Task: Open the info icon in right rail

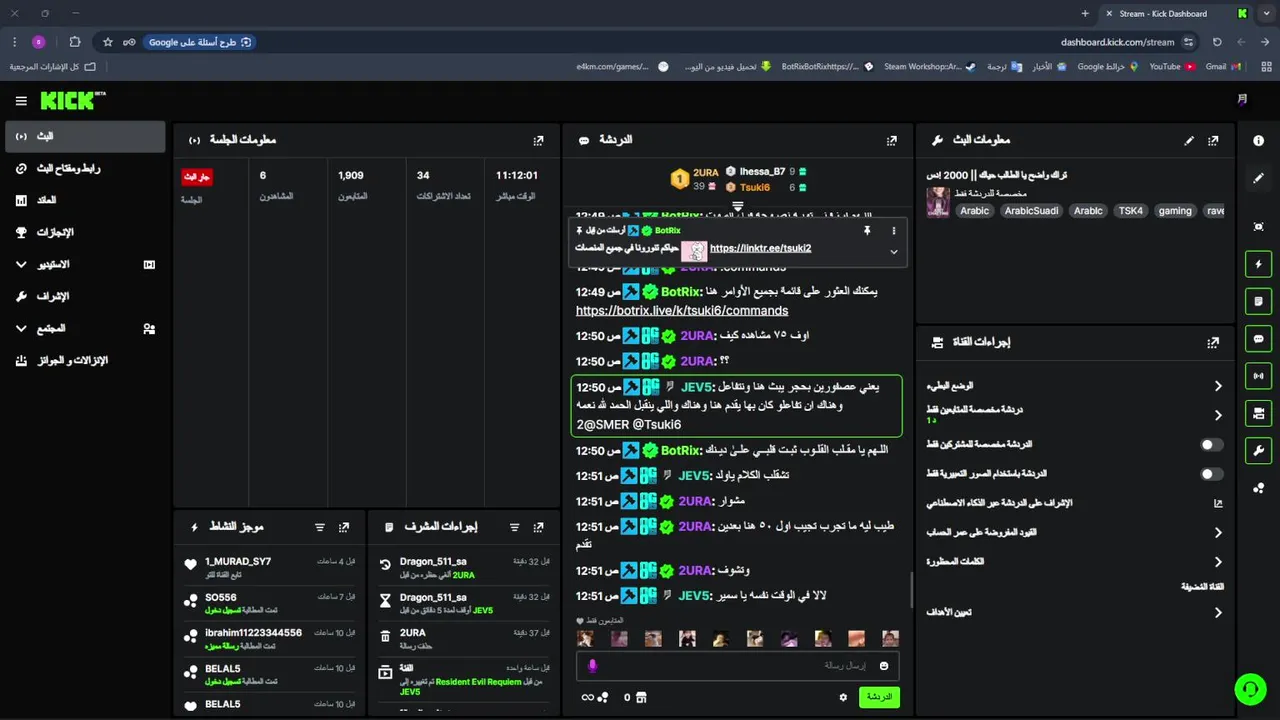Action: point(1258,141)
